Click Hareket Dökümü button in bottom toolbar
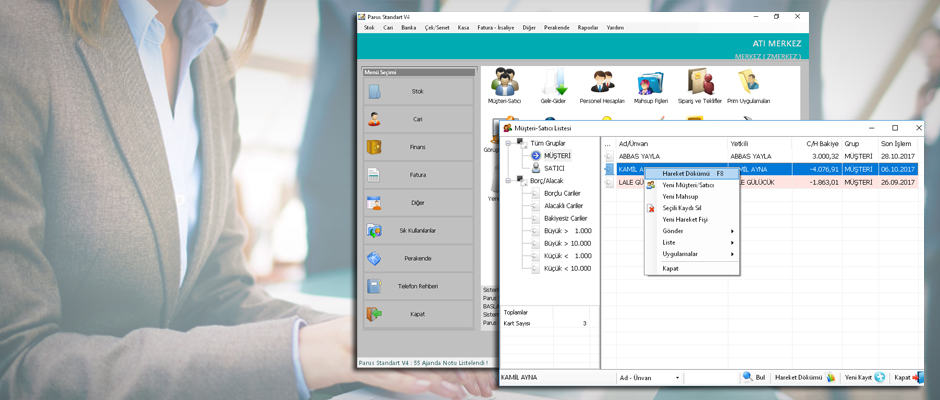 click(805, 378)
